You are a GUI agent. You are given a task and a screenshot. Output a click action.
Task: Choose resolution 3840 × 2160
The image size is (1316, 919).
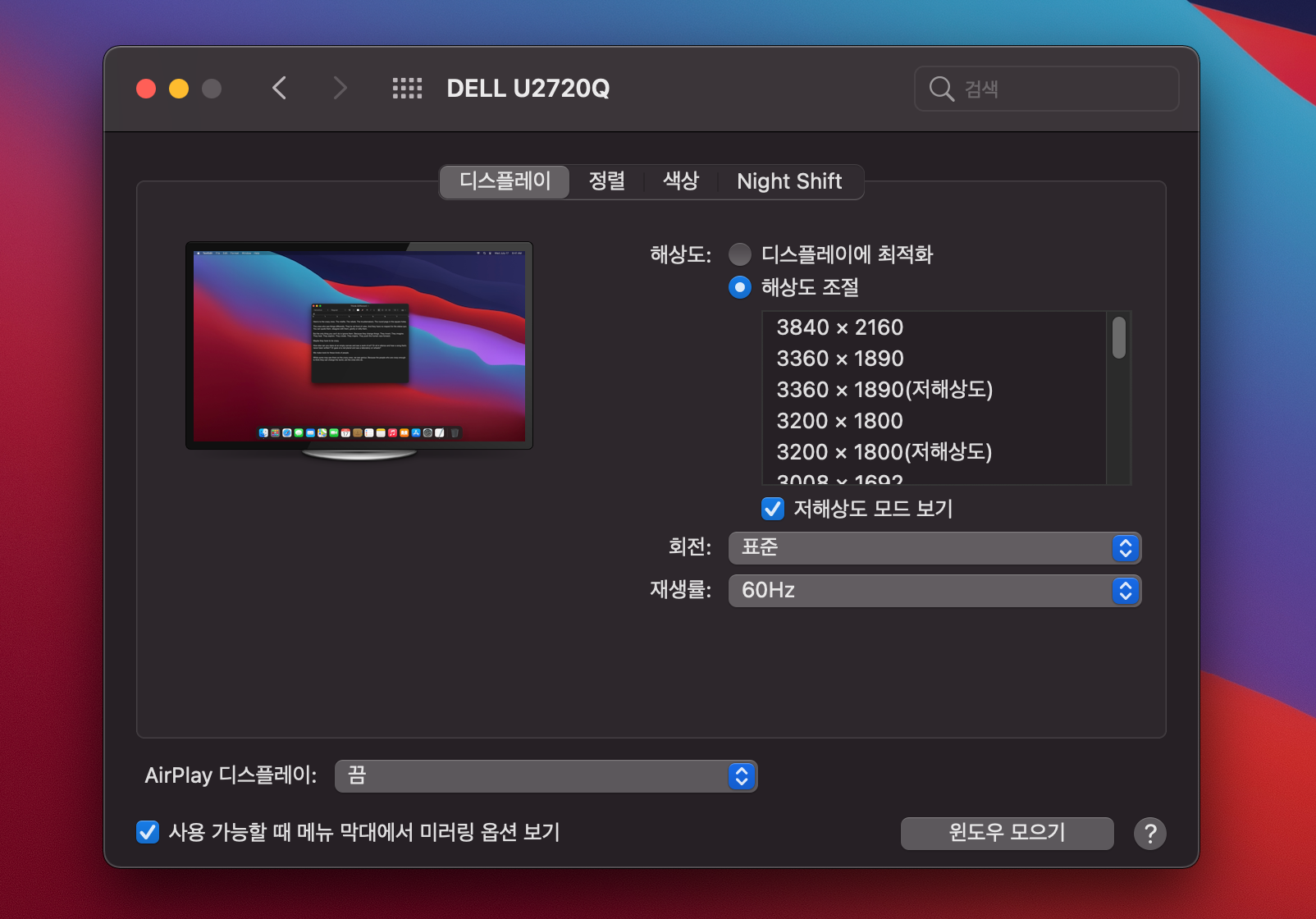click(934, 327)
